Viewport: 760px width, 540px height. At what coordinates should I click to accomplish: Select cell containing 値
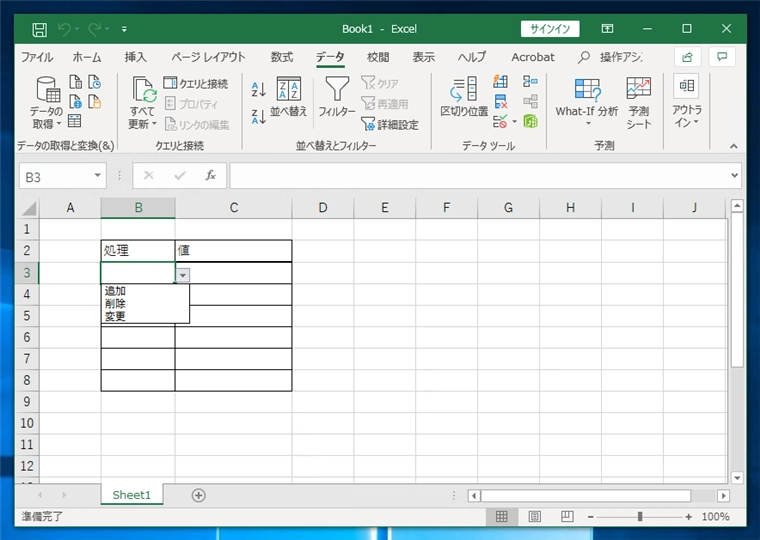[233, 251]
